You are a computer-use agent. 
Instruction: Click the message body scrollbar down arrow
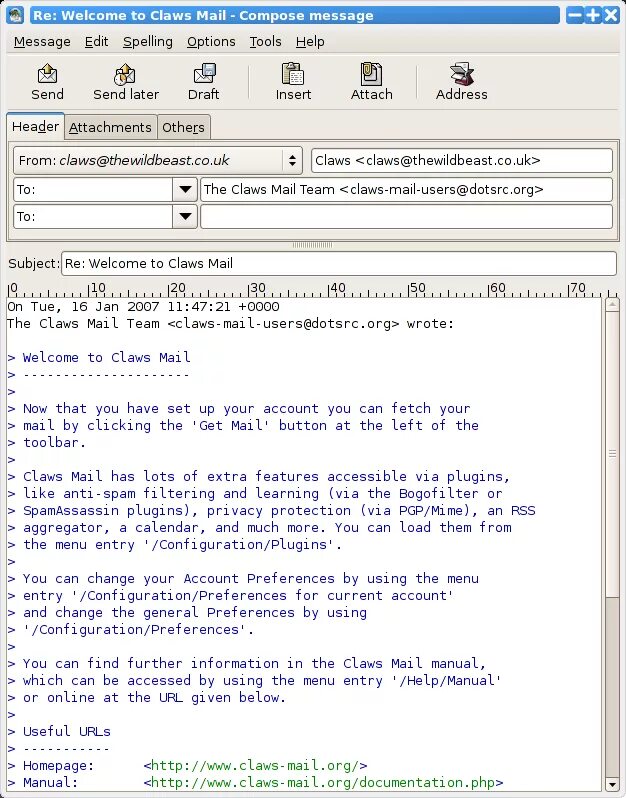[612, 784]
